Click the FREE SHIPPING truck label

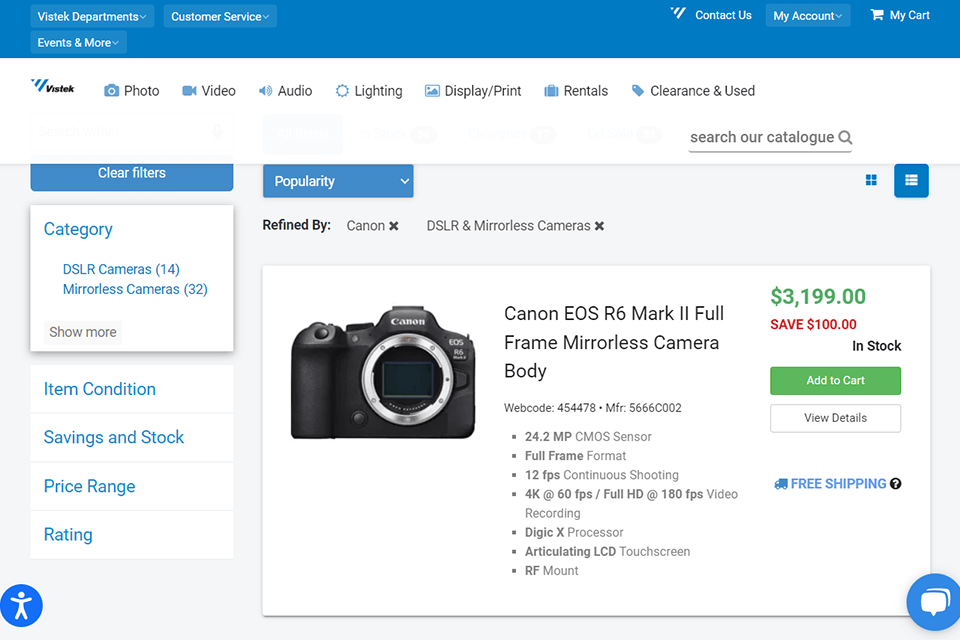(x=830, y=484)
